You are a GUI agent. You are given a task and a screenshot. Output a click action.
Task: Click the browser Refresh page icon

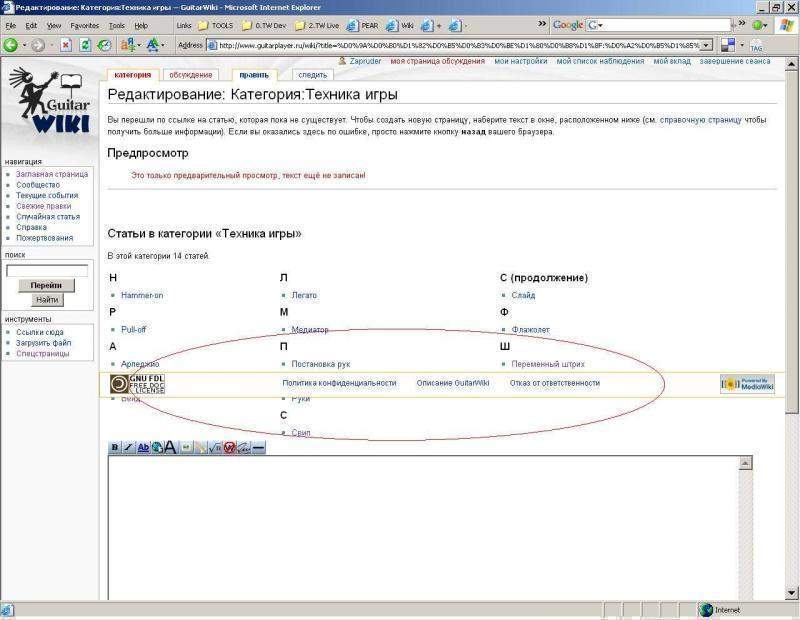(85, 45)
